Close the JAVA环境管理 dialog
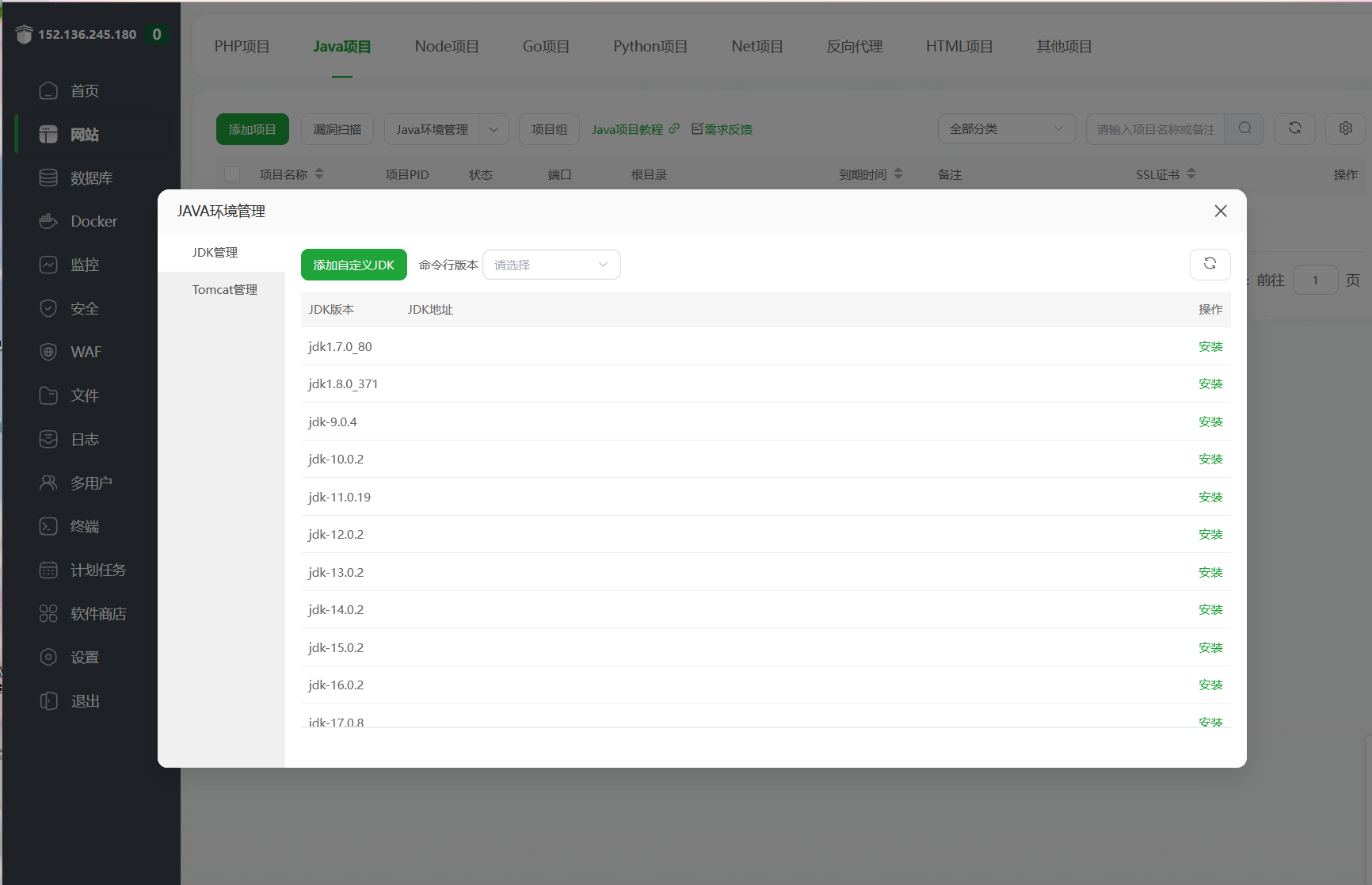 coord(1220,211)
